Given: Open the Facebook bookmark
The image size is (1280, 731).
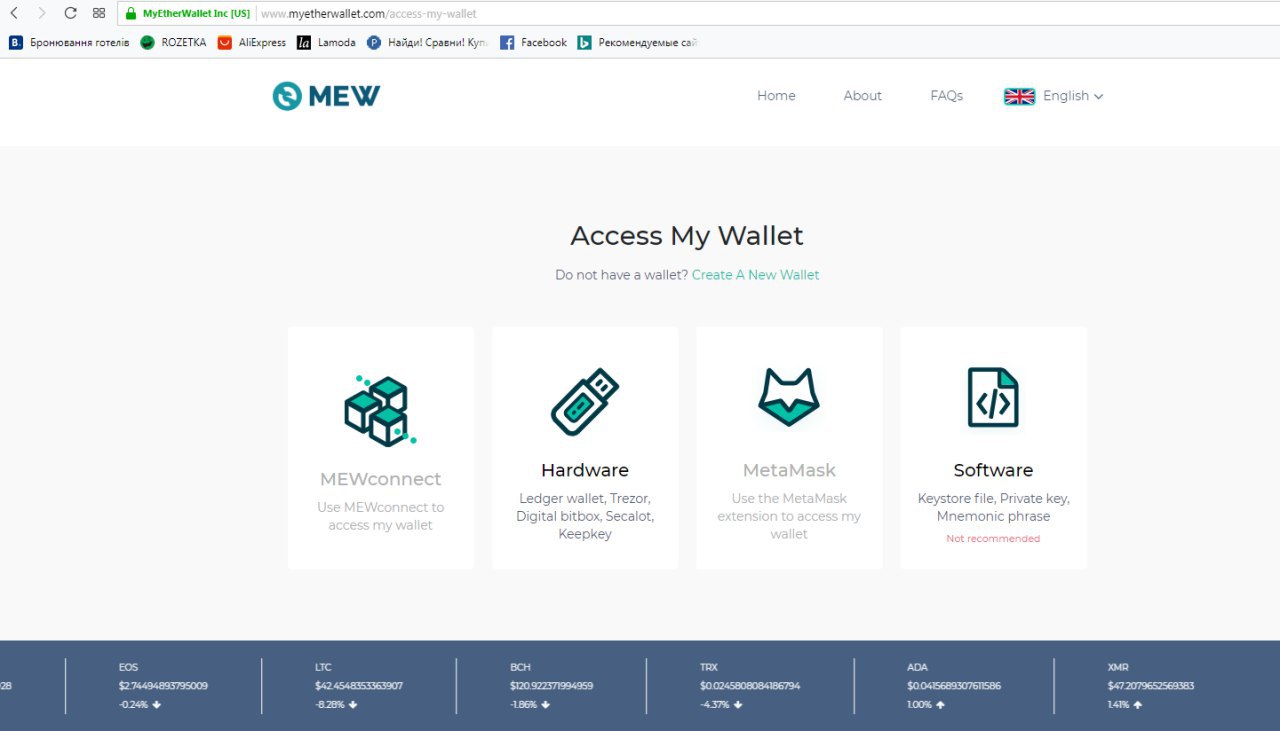Looking at the screenshot, I should pos(533,42).
